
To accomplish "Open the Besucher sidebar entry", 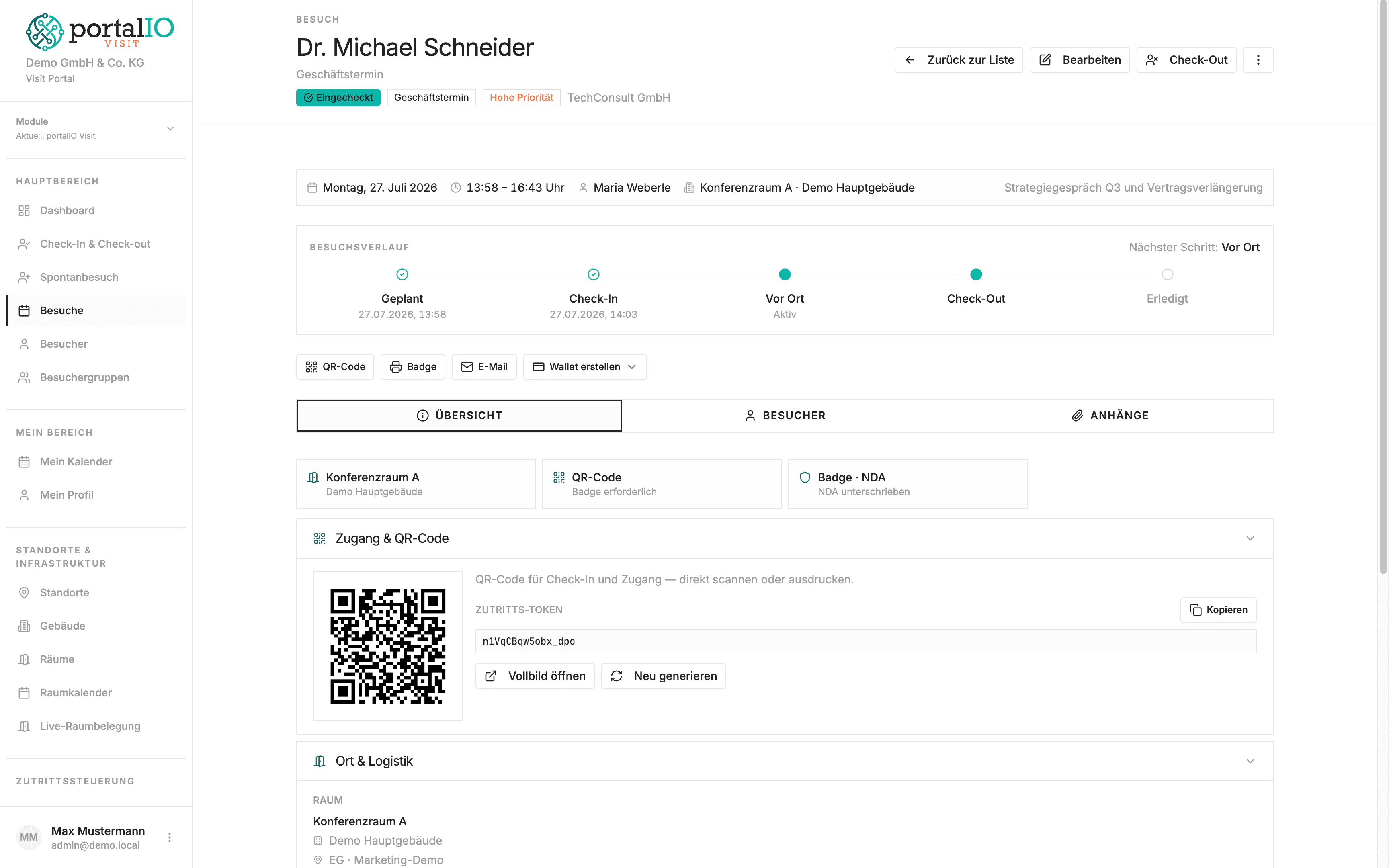I will (x=96, y=344).
